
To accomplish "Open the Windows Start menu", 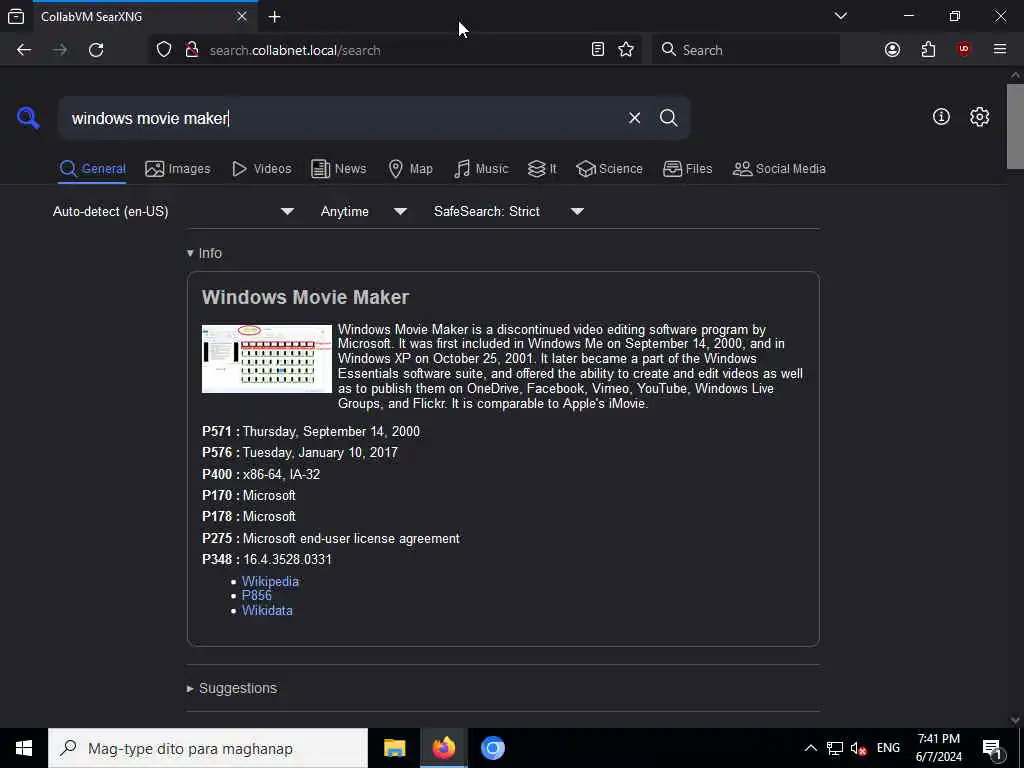I will (24, 748).
